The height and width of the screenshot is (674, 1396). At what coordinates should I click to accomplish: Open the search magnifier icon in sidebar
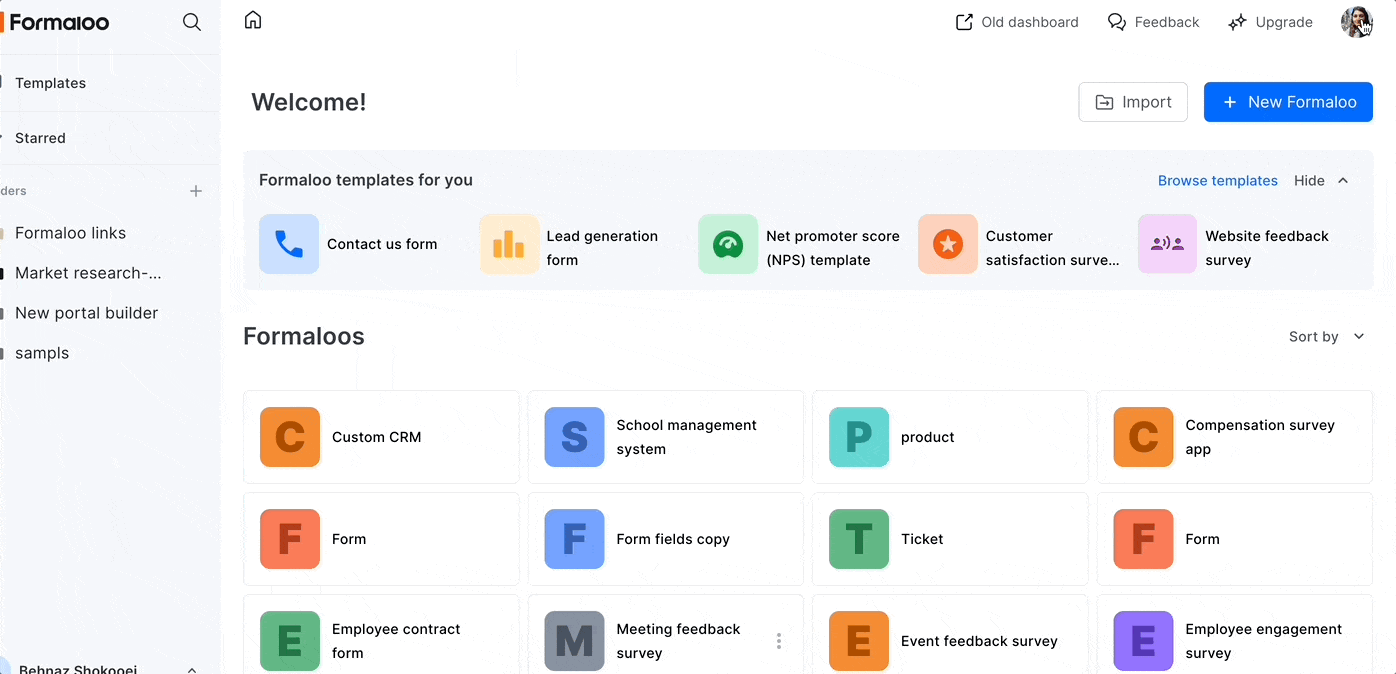click(192, 22)
